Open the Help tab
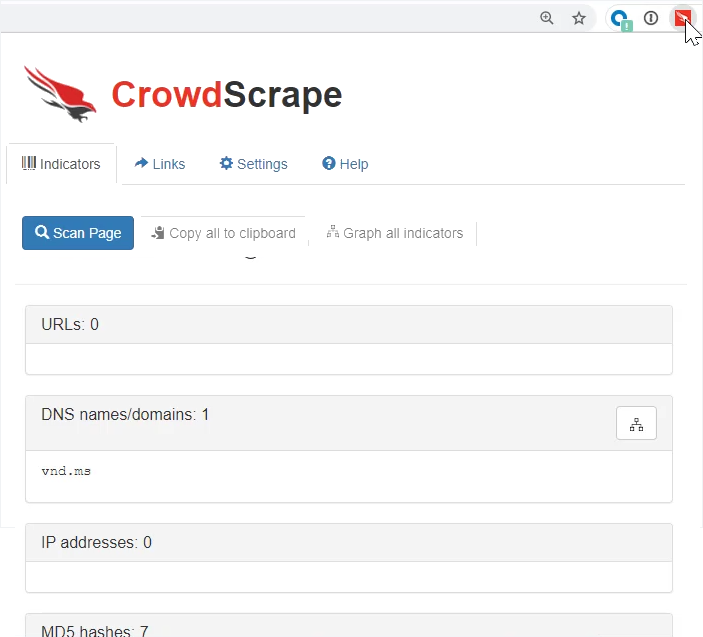 (345, 164)
